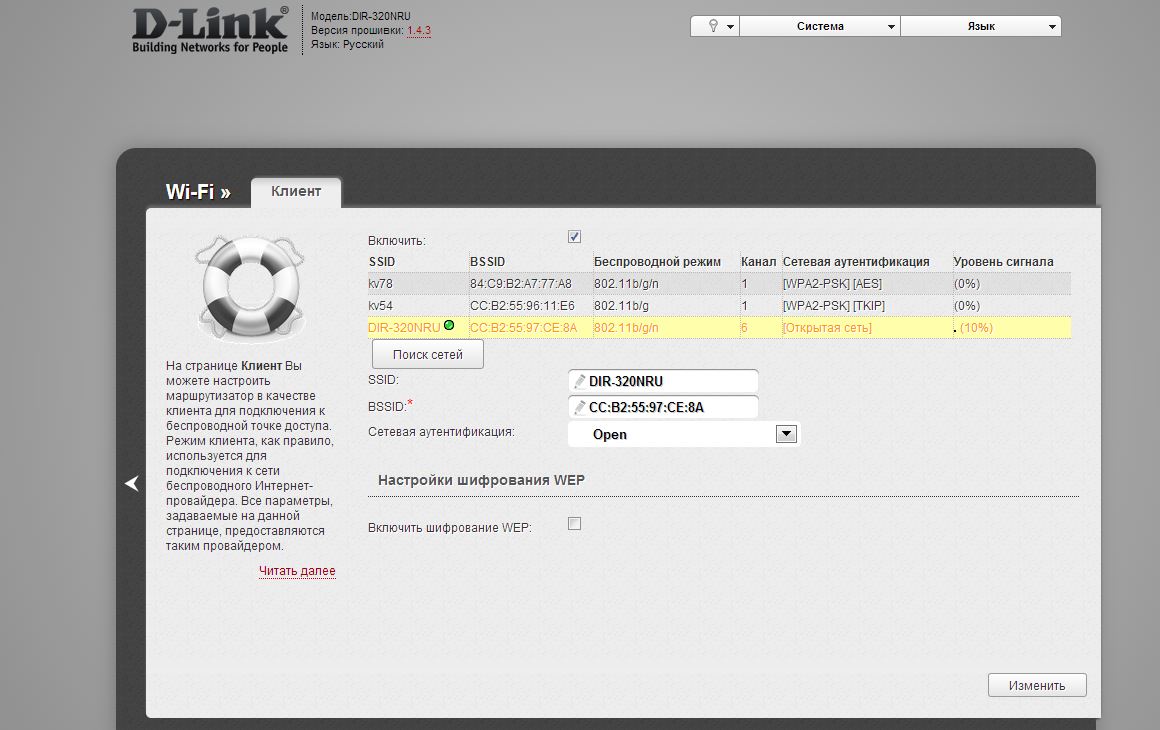Image resolution: width=1160 pixels, height=730 pixels.
Task: Open the Читать далее link
Action: pos(297,571)
